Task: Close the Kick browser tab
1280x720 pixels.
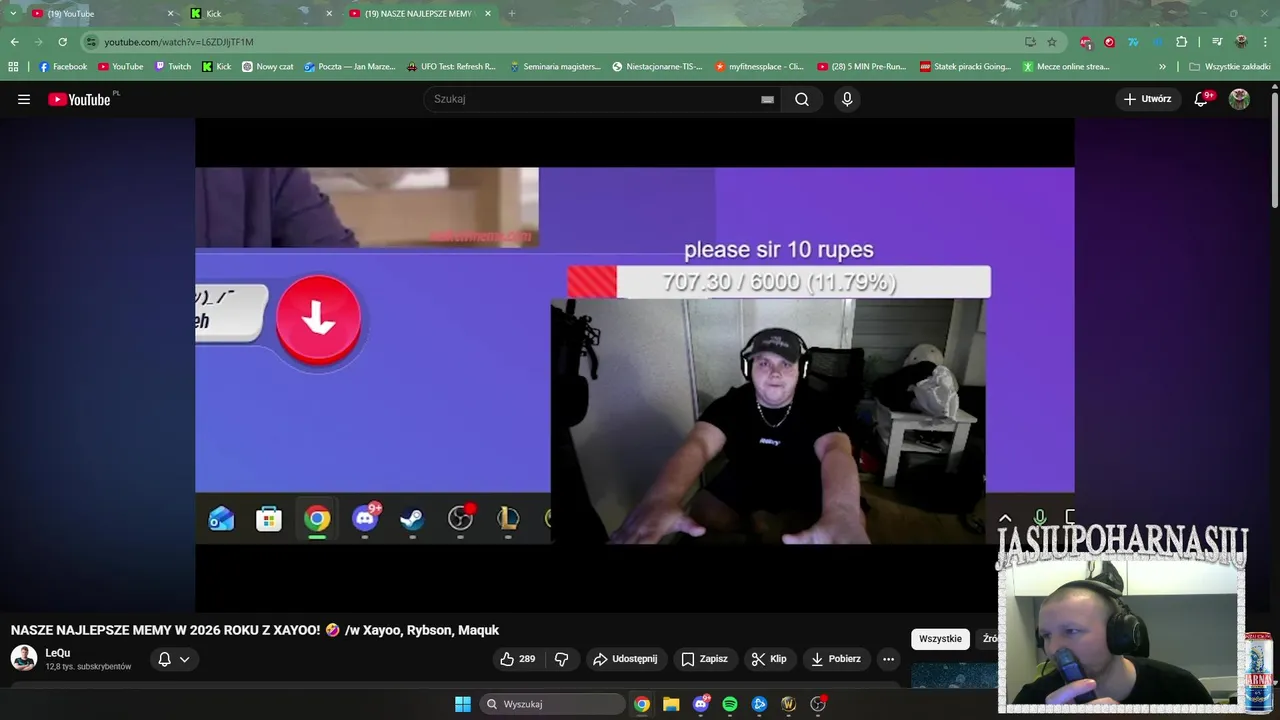Action: [x=329, y=14]
